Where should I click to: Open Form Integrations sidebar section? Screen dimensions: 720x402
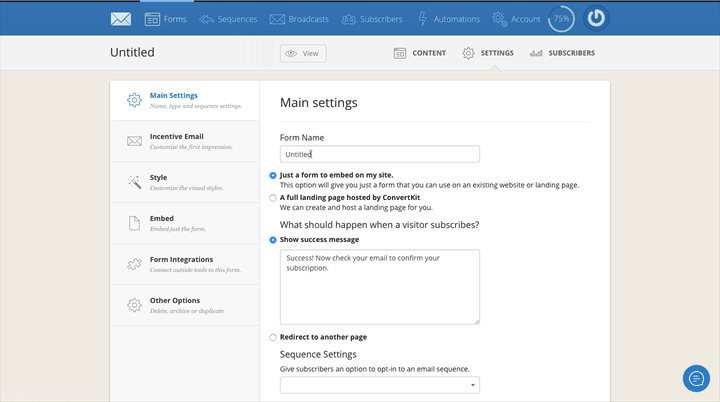coord(185,264)
